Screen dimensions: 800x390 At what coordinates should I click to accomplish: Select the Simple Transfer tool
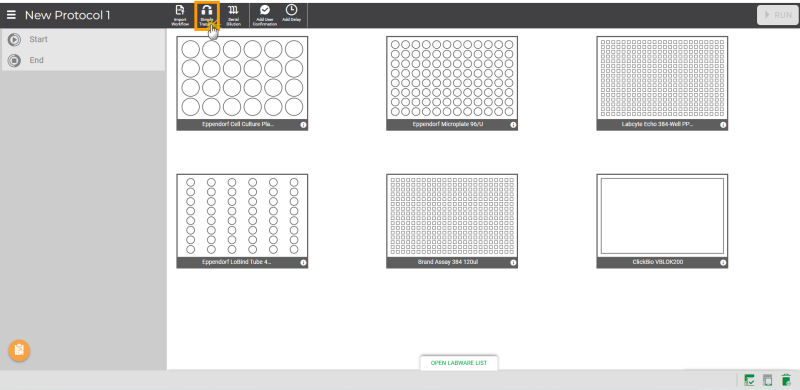coord(207,15)
